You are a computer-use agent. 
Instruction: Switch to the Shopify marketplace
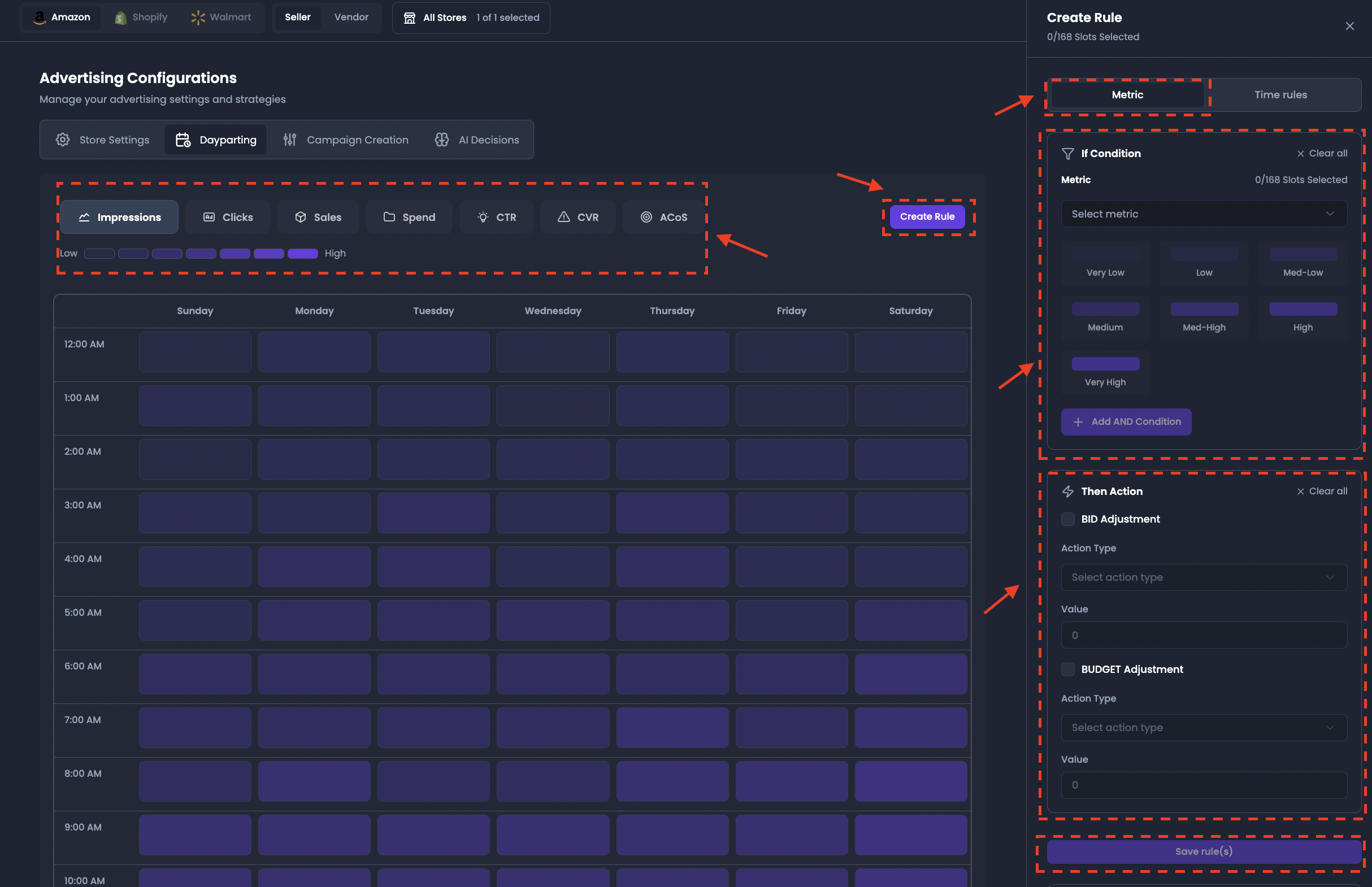click(141, 18)
